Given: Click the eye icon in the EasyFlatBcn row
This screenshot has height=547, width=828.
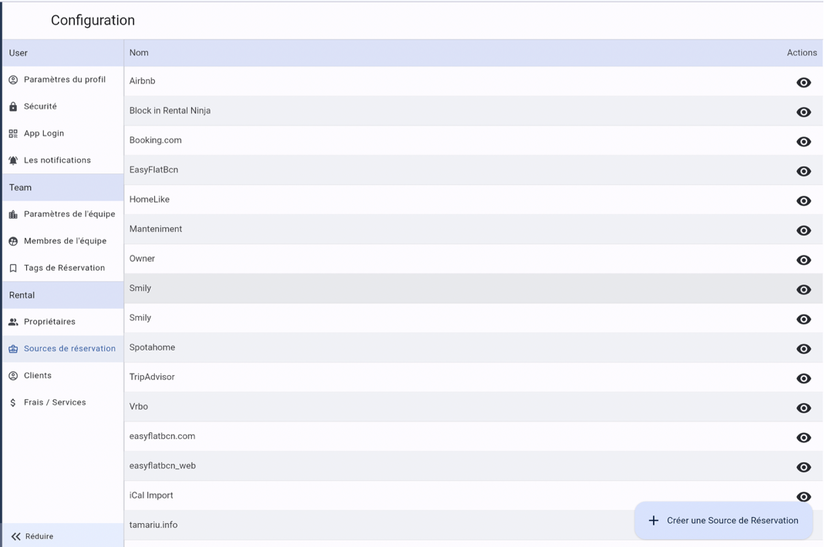Looking at the screenshot, I should (x=803, y=171).
